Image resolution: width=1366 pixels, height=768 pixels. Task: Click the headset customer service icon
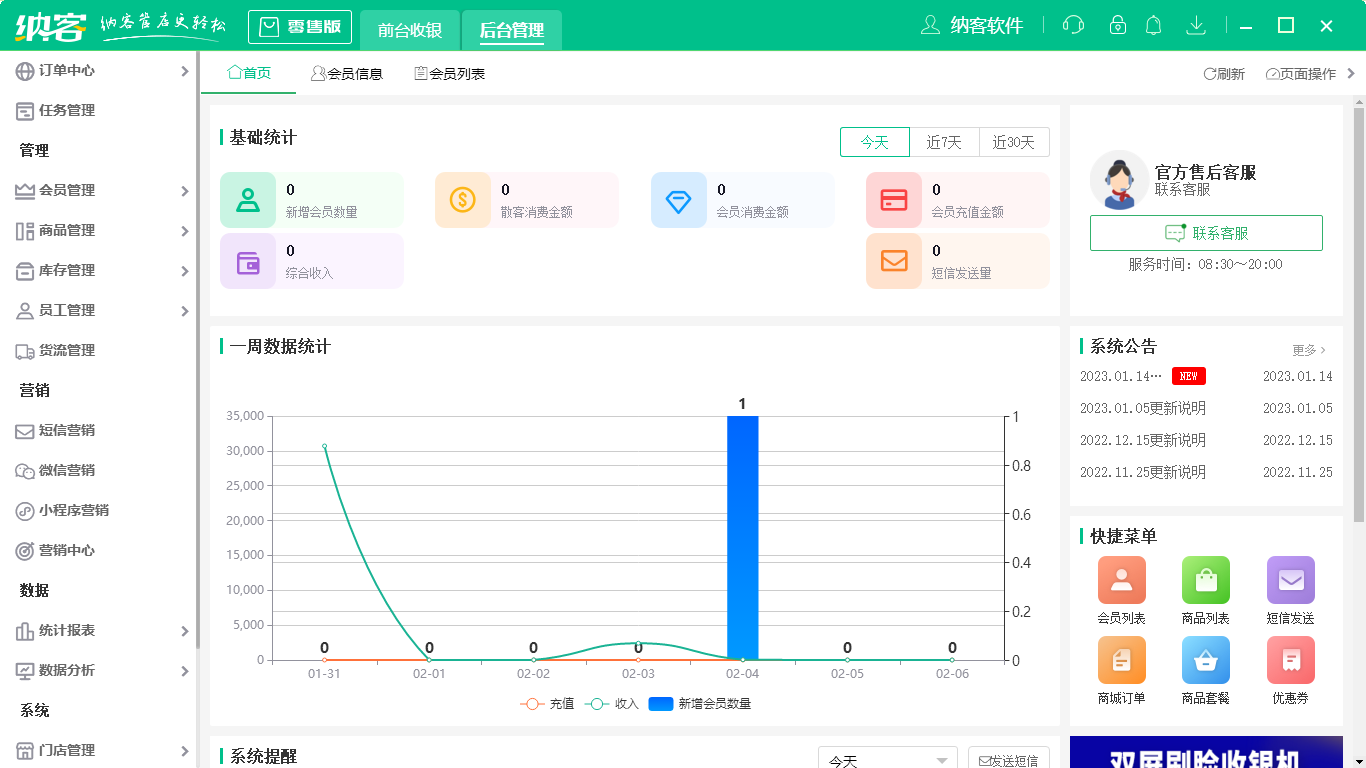(x=1073, y=24)
